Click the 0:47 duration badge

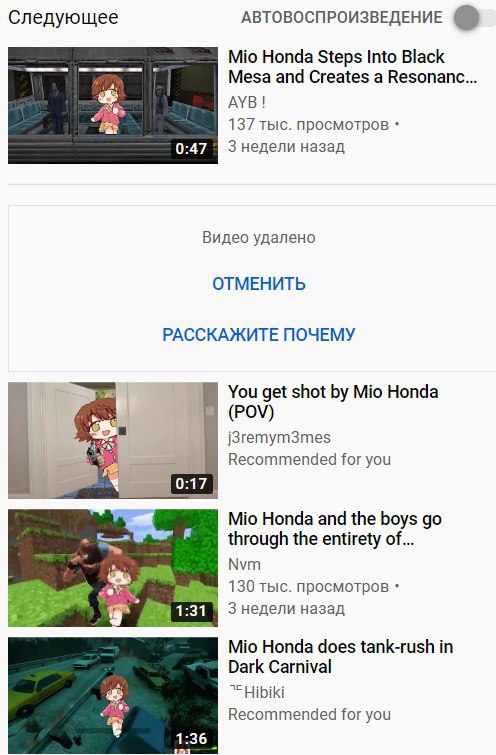pyautogui.click(x=191, y=149)
